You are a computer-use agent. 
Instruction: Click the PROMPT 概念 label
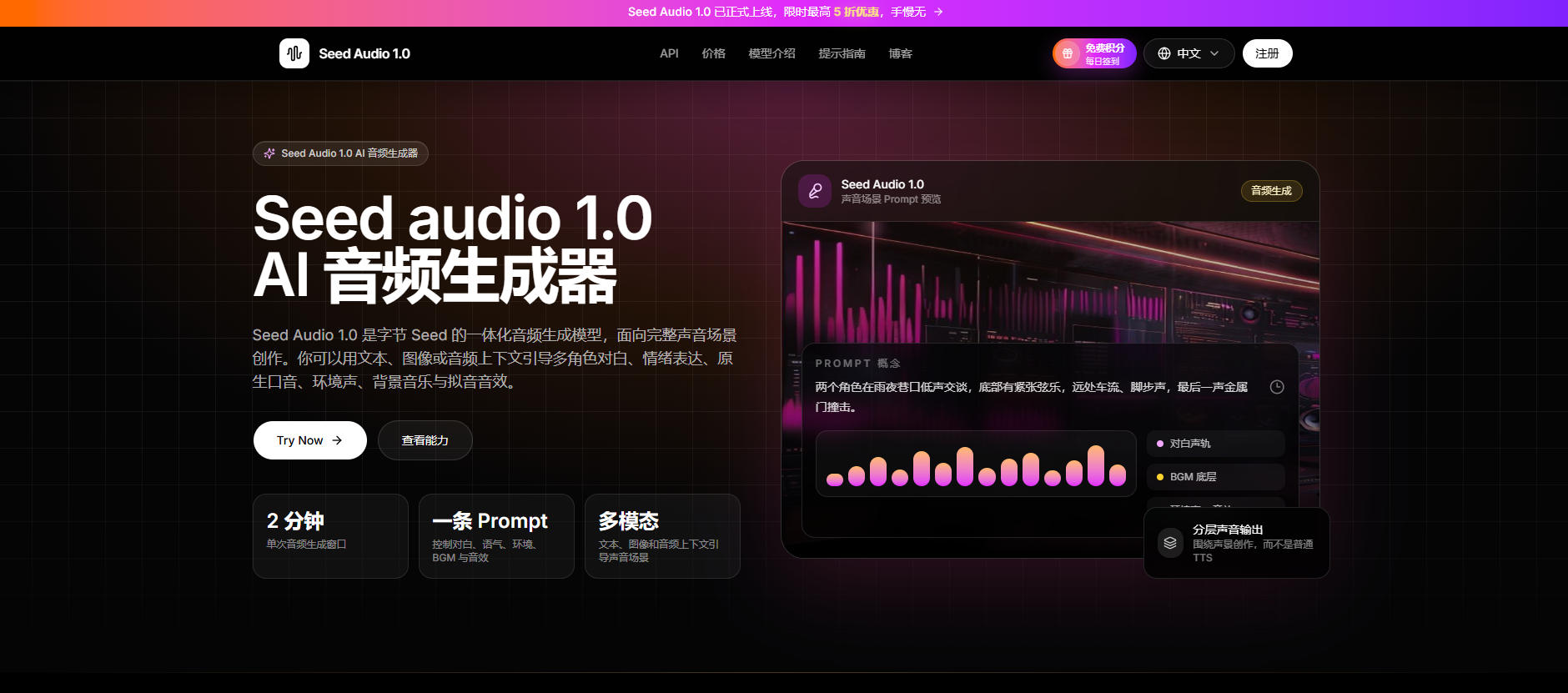[857, 364]
